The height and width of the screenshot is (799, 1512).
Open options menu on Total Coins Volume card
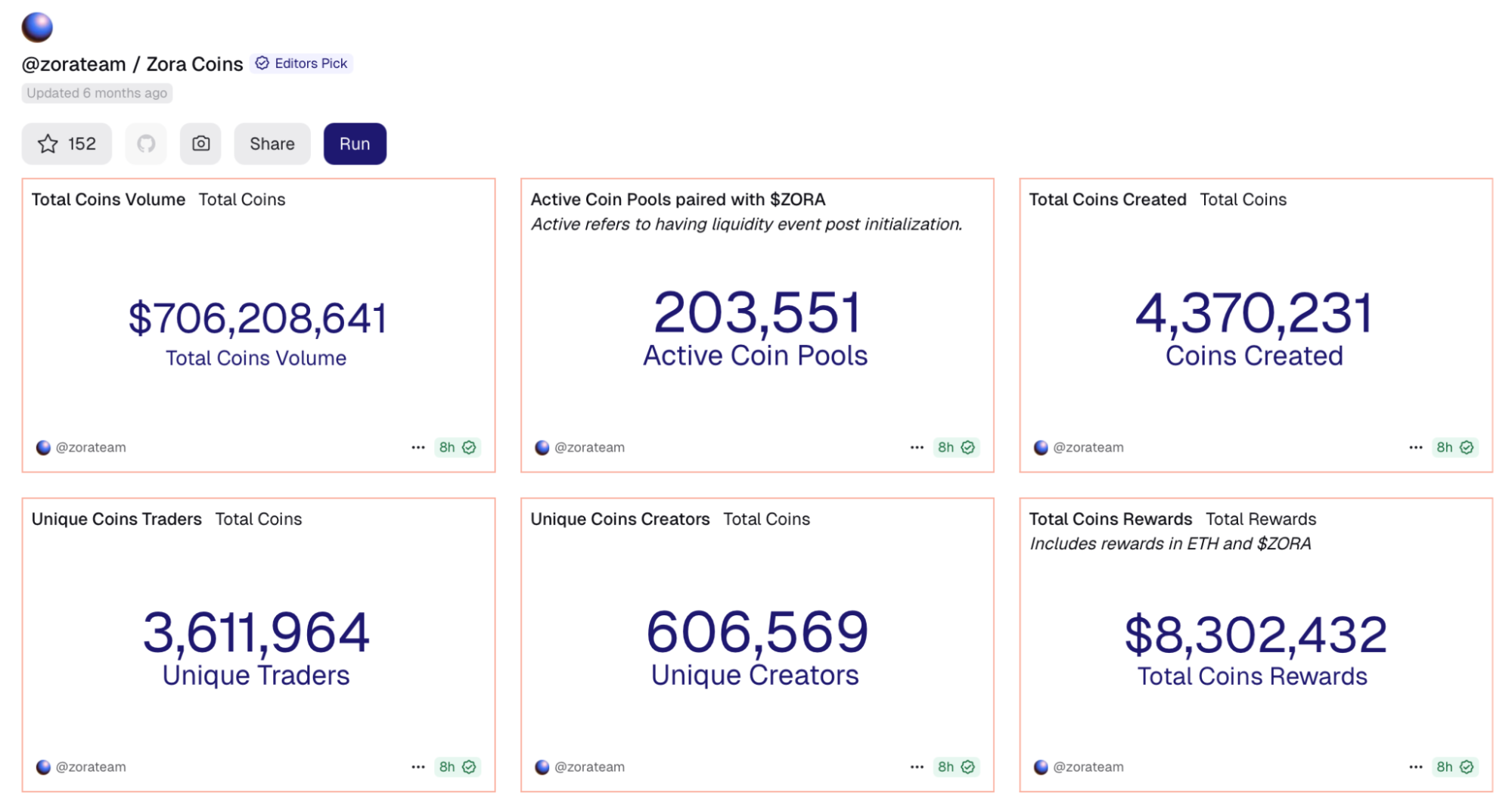pyautogui.click(x=418, y=447)
